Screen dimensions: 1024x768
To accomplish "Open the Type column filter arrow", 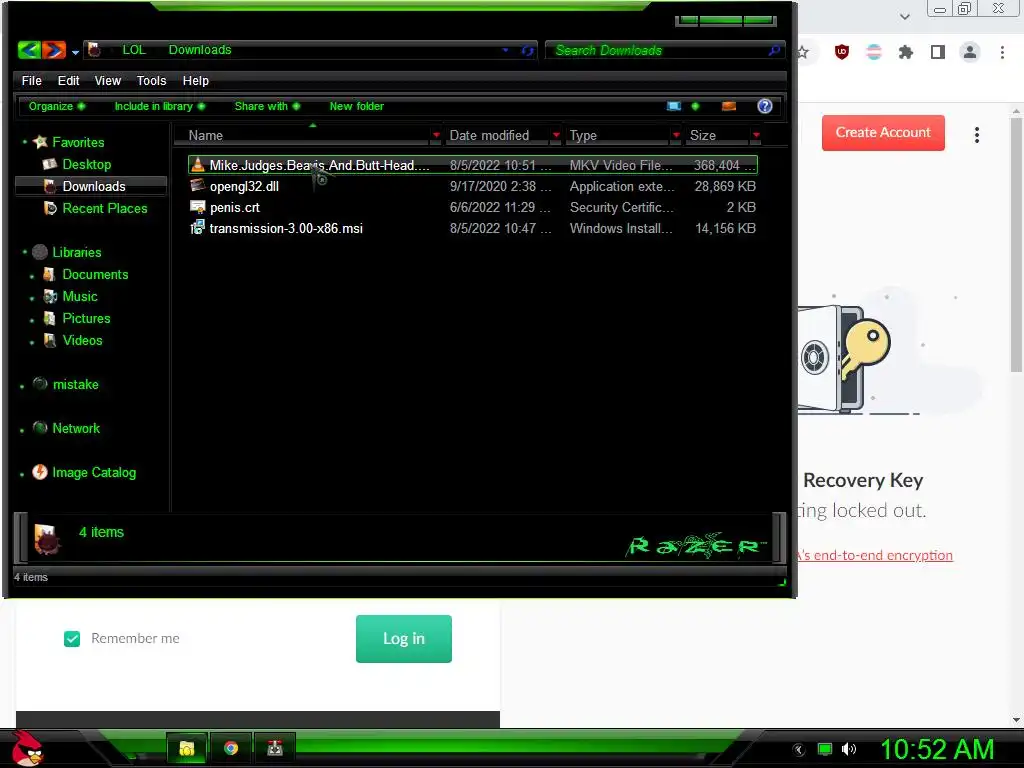I will tap(676, 135).
